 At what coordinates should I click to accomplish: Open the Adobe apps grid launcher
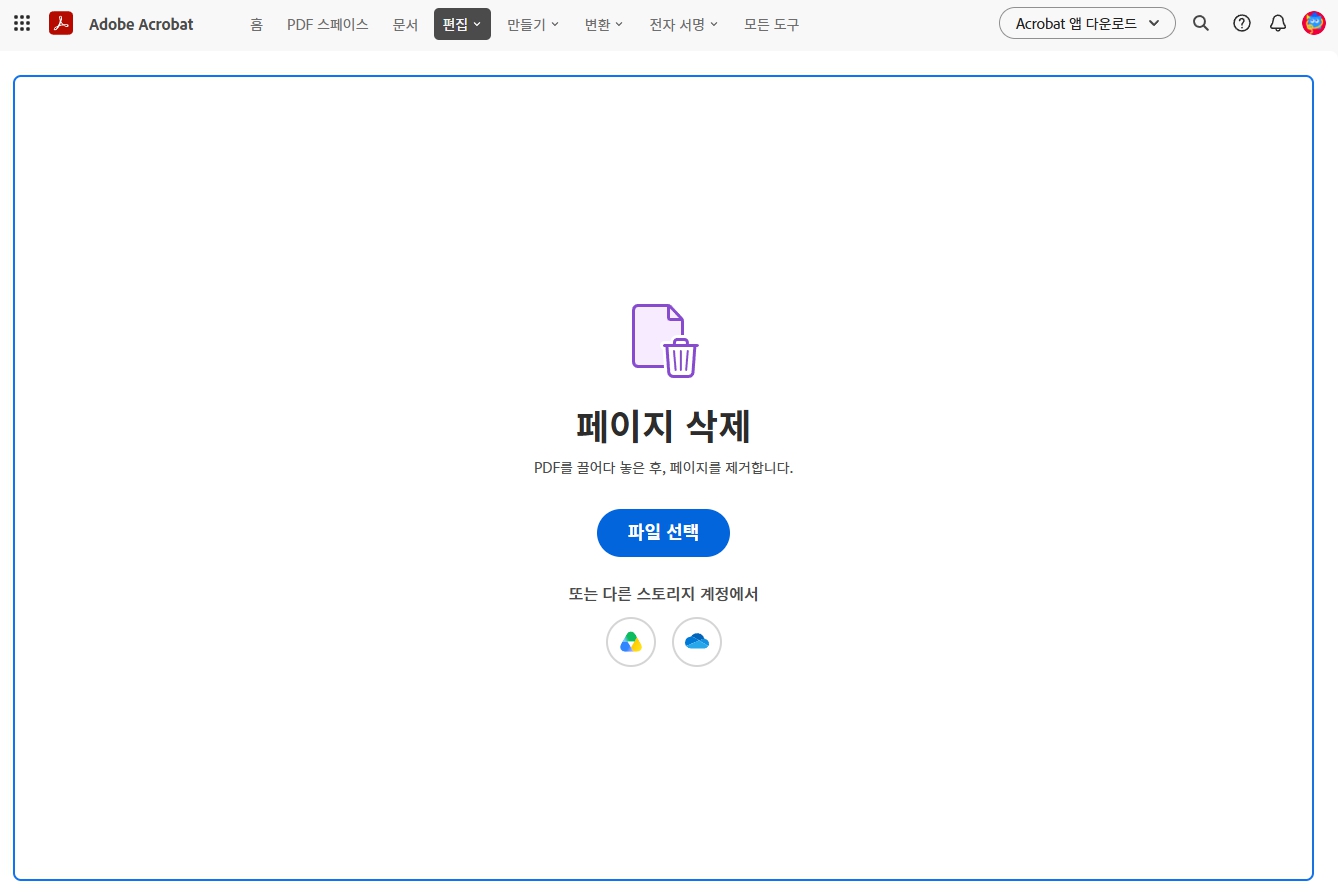point(22,23)
